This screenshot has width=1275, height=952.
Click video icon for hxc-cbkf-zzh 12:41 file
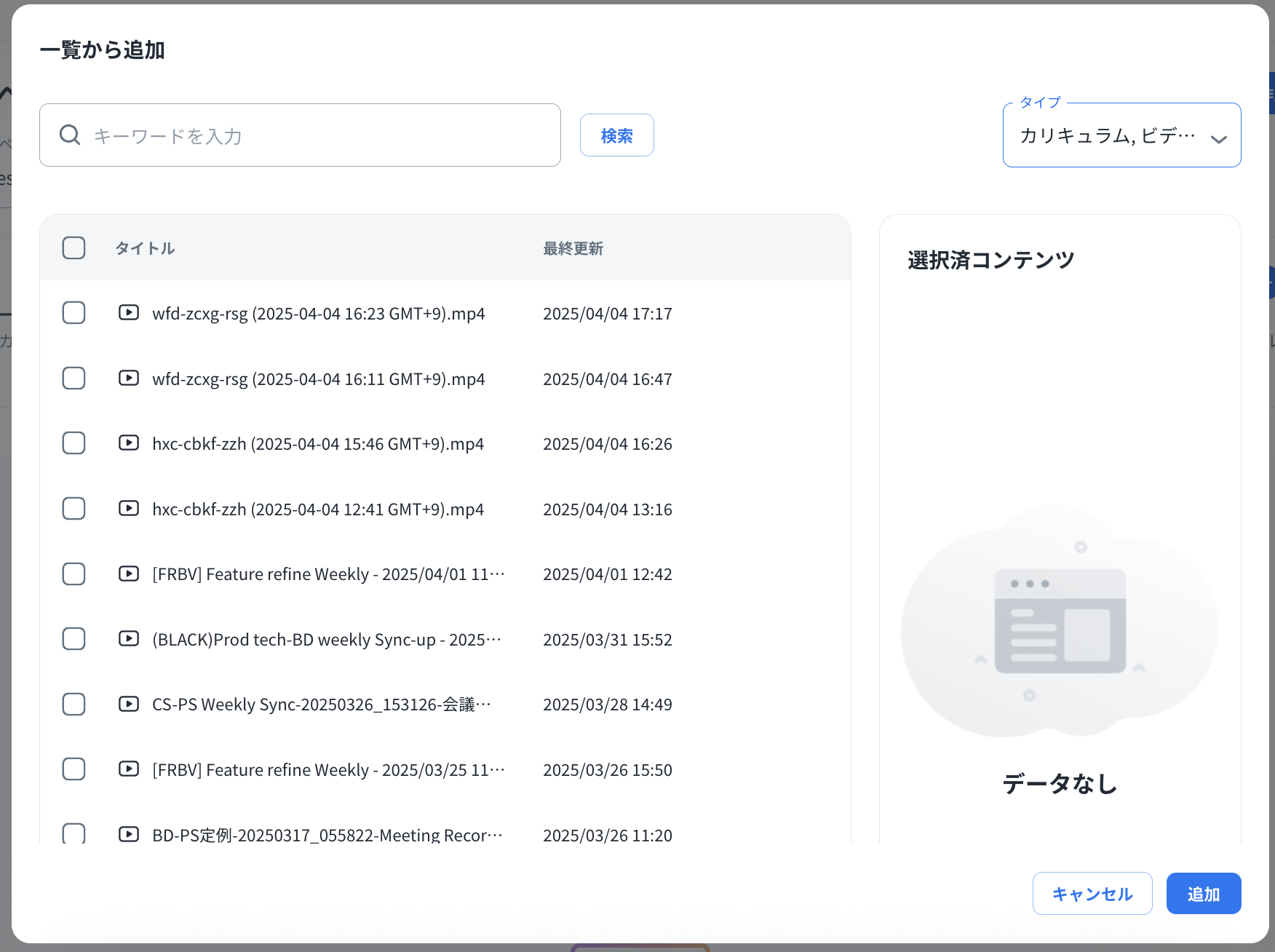tap(129, 509)
